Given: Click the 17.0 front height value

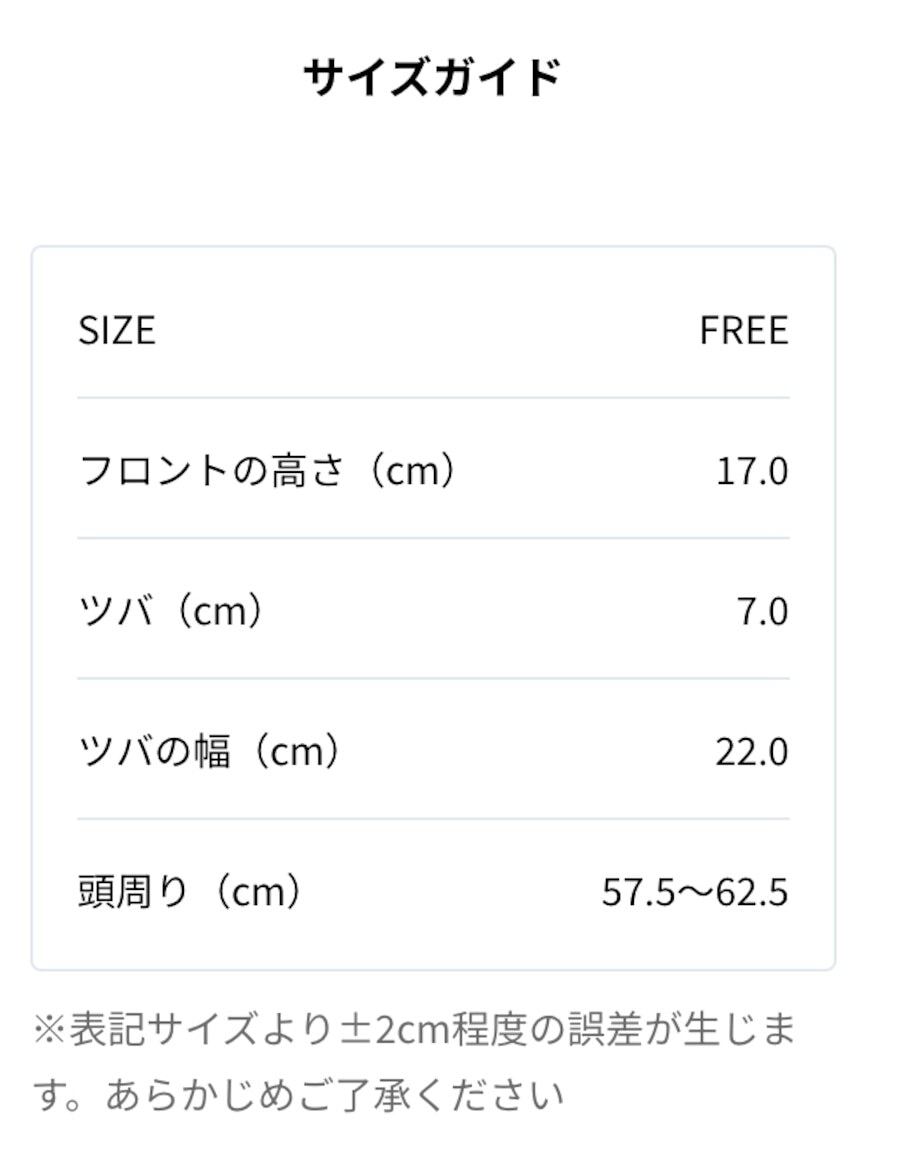Looking at the screenshot, I should coord(752,471).
